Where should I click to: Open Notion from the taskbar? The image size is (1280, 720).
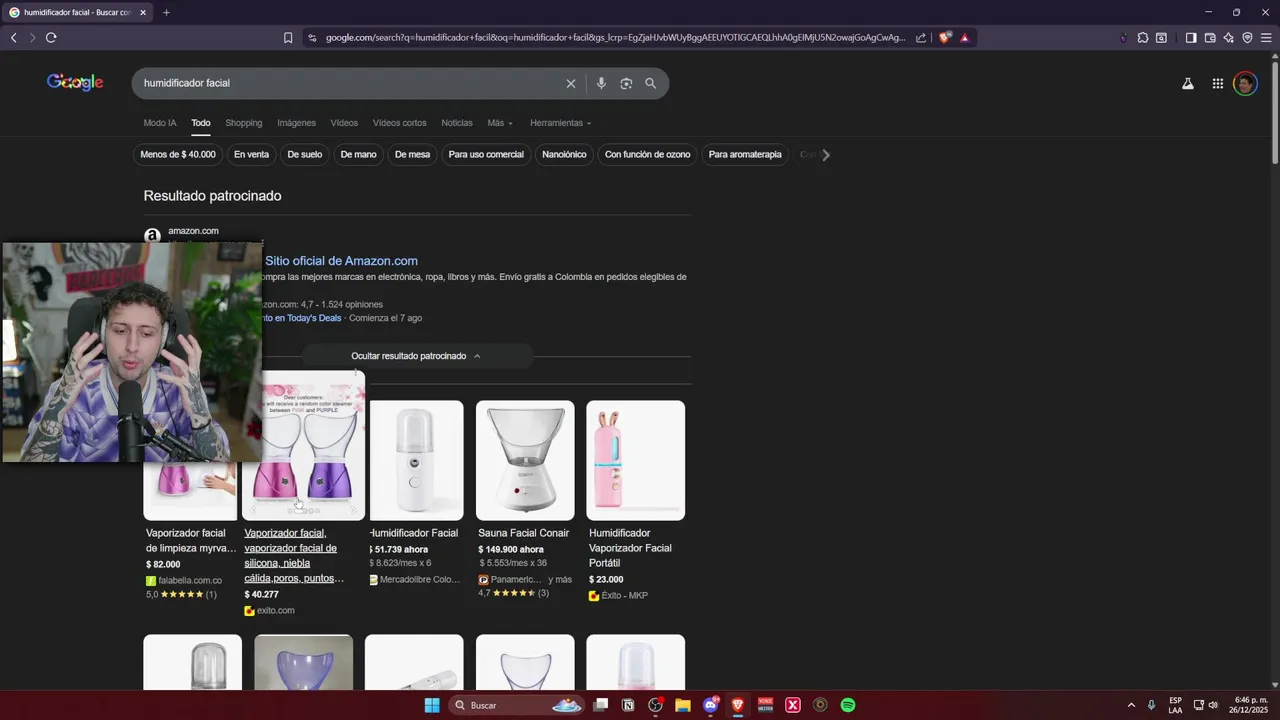[628, 705]
